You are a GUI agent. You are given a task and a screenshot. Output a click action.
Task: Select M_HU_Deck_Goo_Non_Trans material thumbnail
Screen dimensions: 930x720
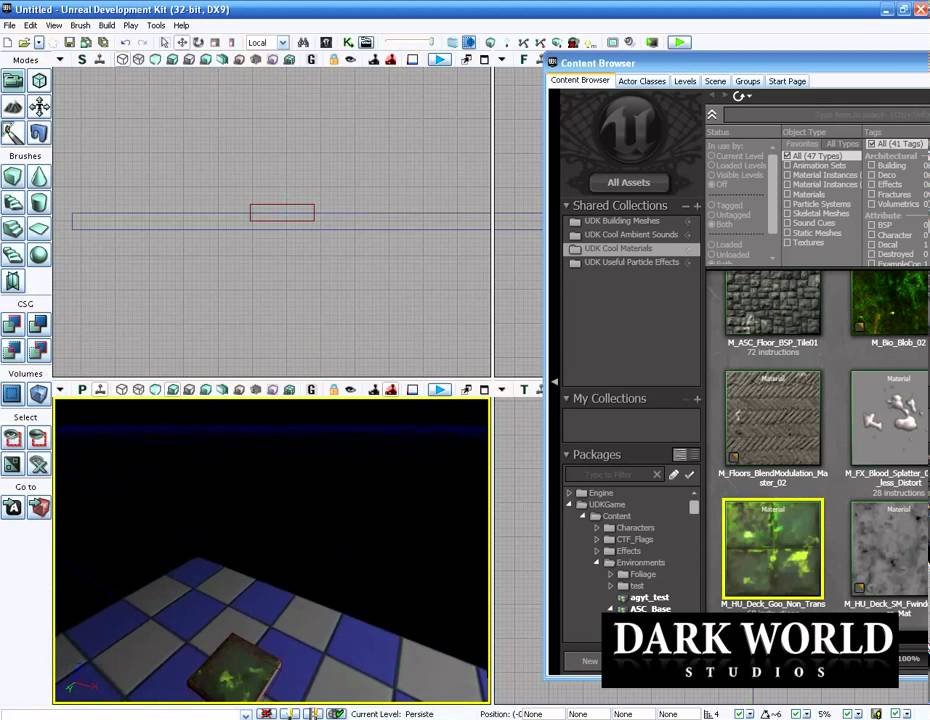tap(773, 549)
